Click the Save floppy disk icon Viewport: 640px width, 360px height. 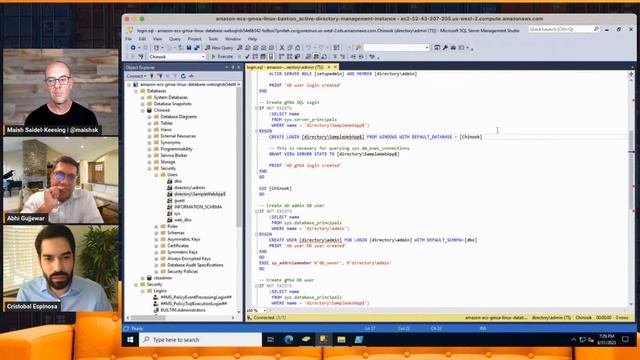189,48
